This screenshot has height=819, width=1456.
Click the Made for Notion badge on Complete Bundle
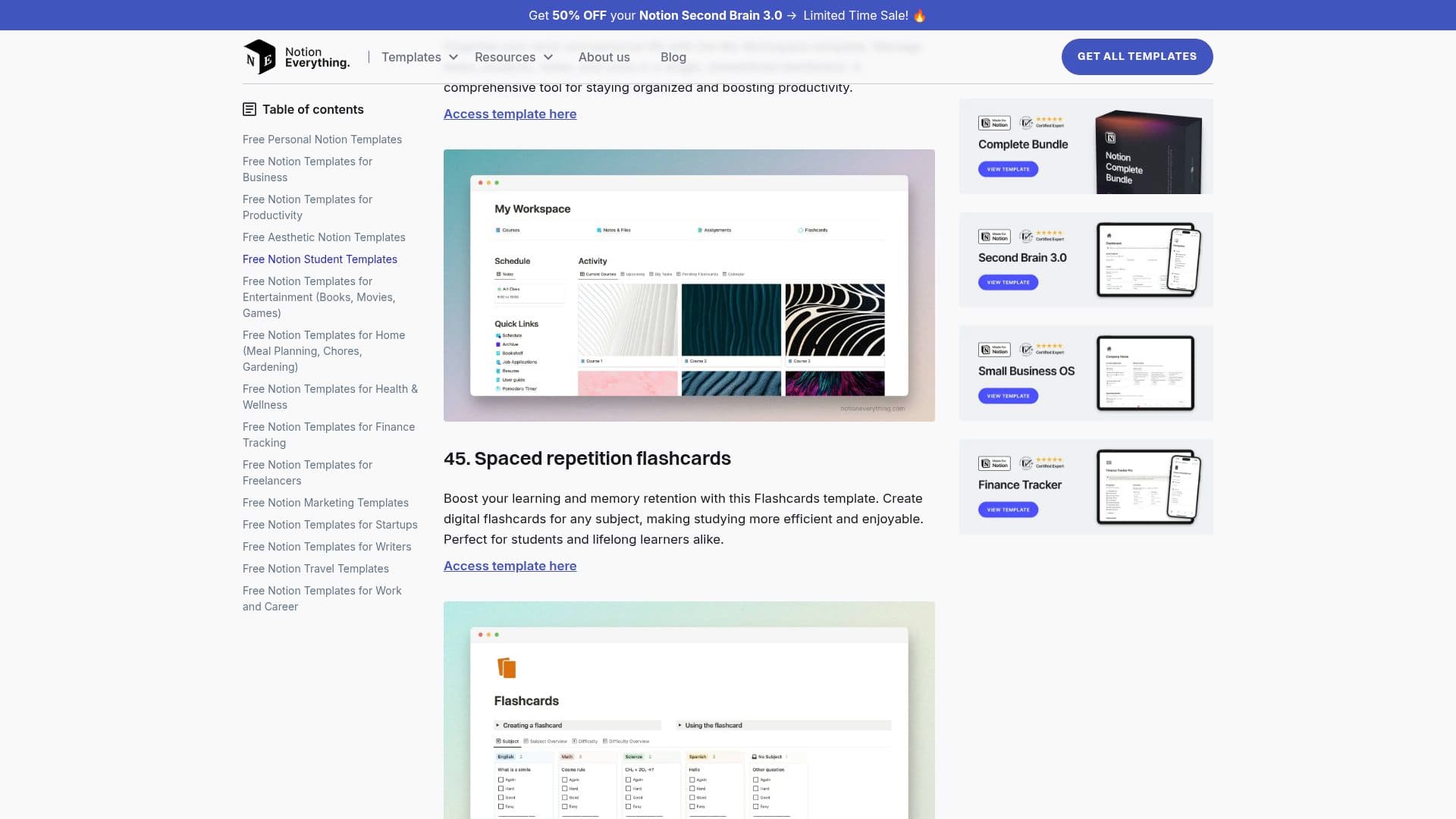point(994,123)
